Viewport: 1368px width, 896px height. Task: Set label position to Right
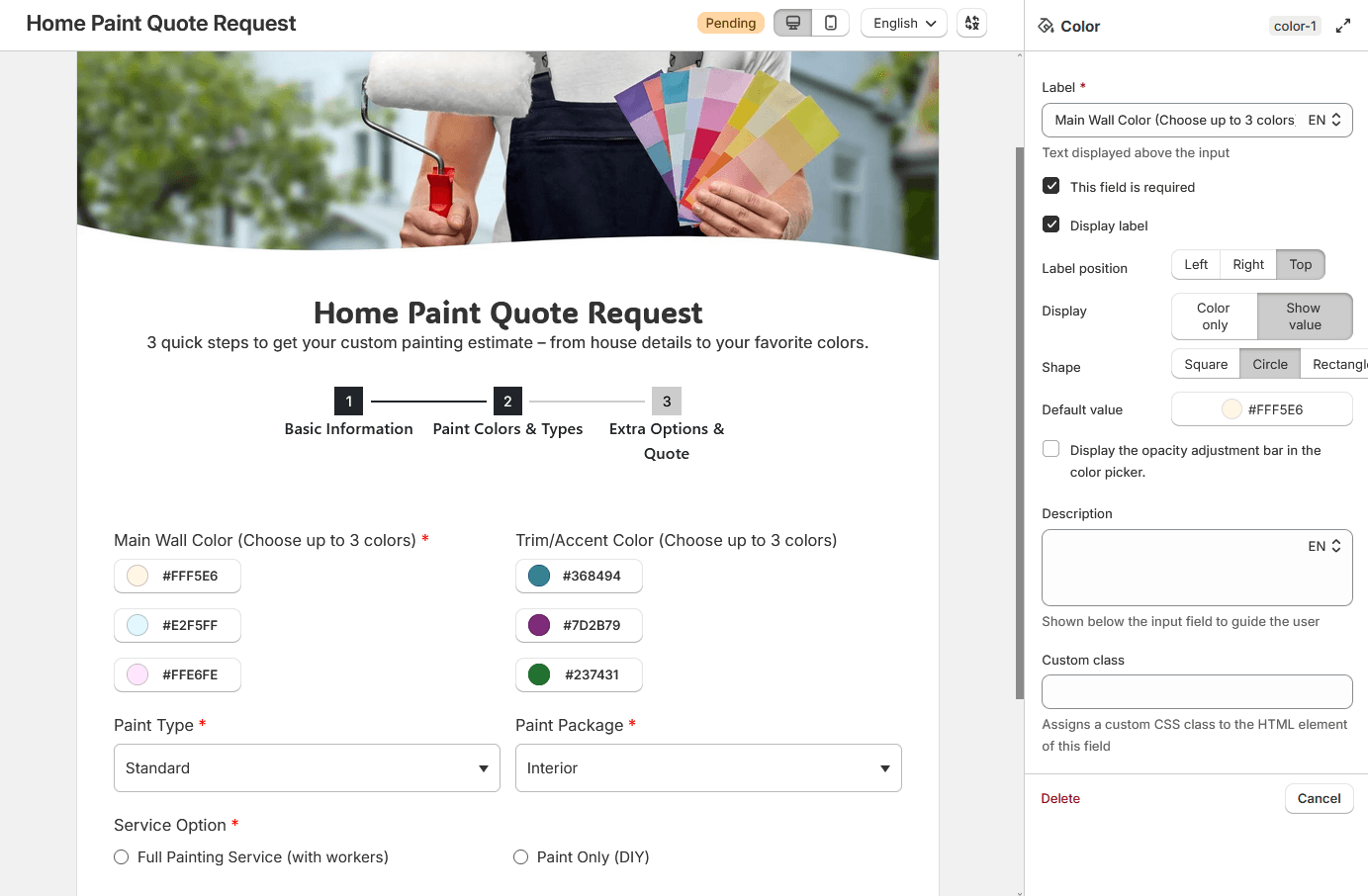point(1248,265)
